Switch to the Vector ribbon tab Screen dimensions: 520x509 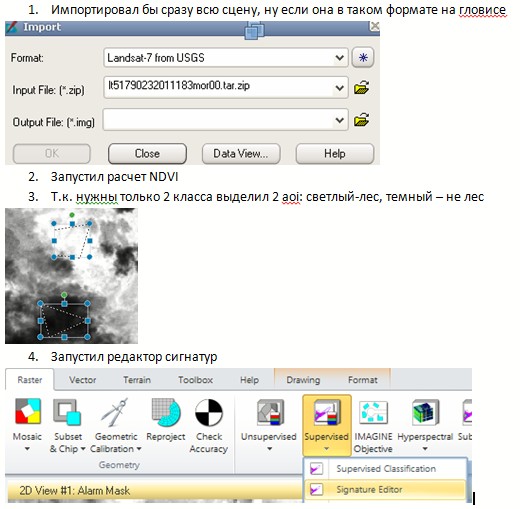click(x=83, y=380)
